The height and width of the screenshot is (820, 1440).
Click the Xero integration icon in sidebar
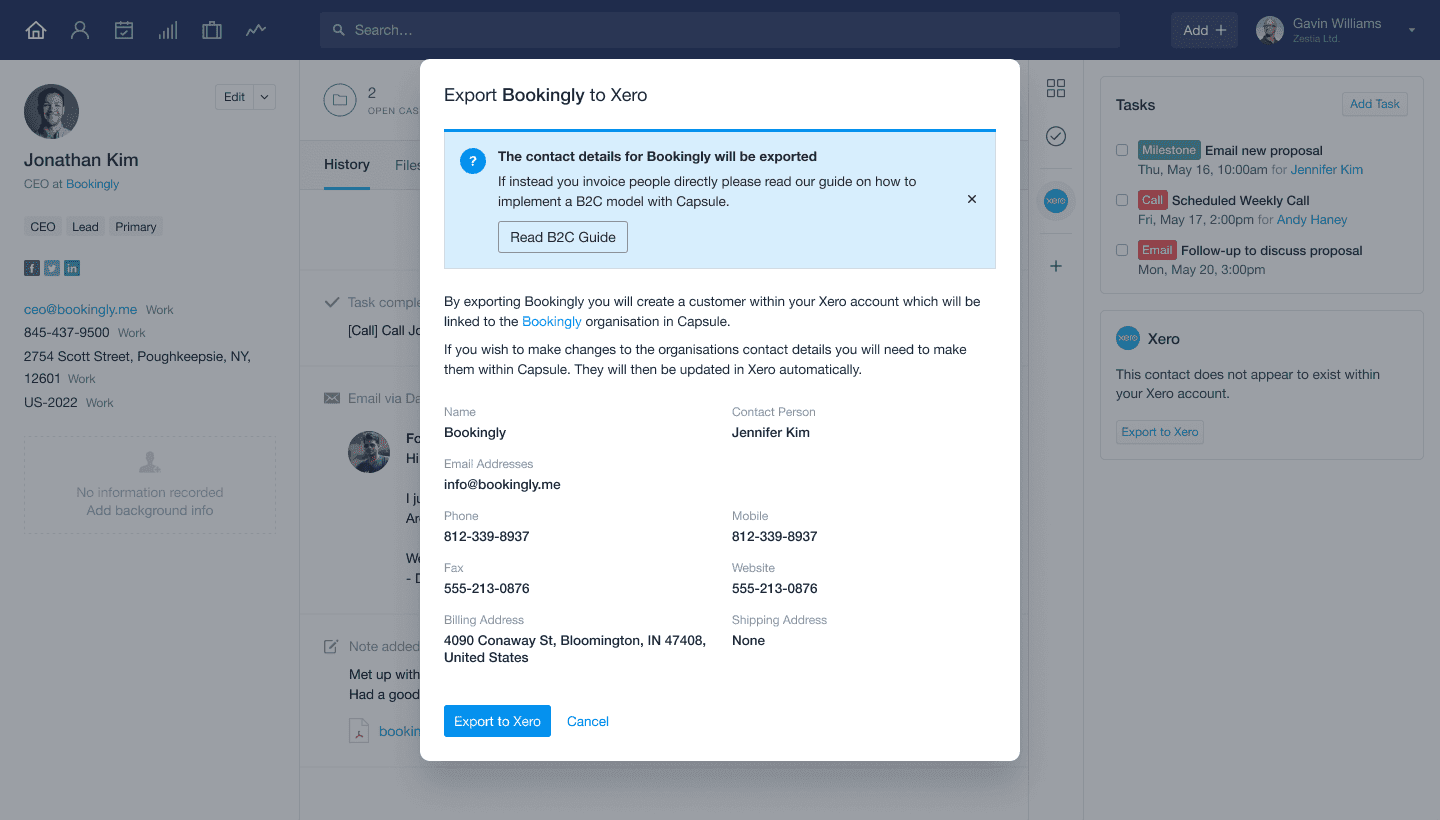1056,201
